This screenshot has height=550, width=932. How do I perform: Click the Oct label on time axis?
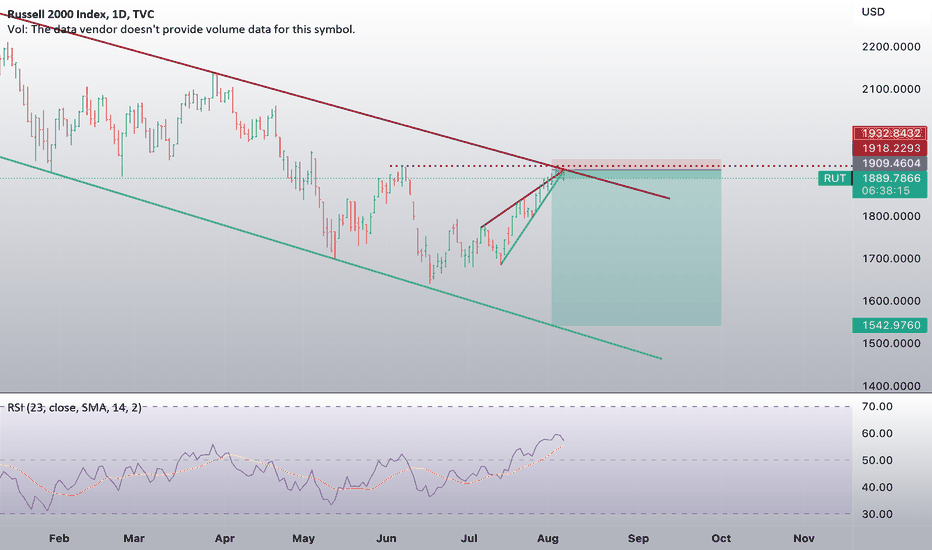pyautogui.click(x=721, y=538)
